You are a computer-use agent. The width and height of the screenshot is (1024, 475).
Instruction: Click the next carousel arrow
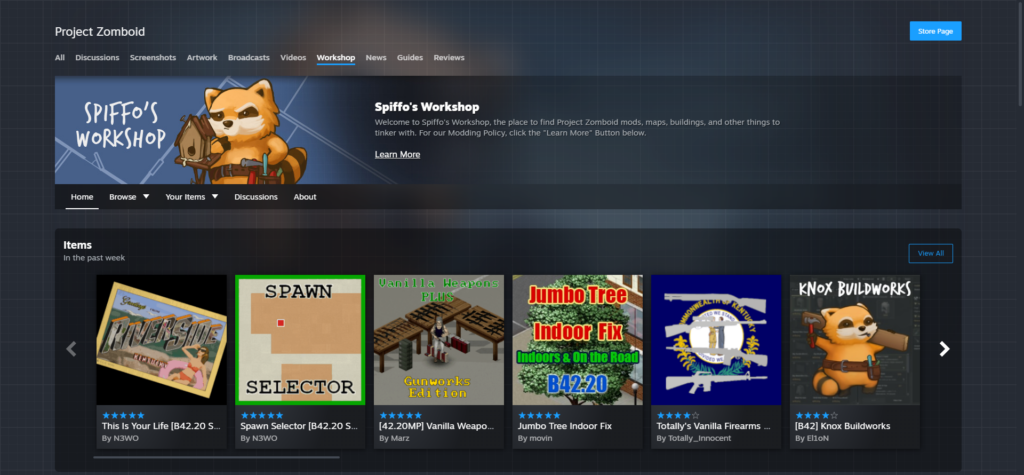point(944,349)
